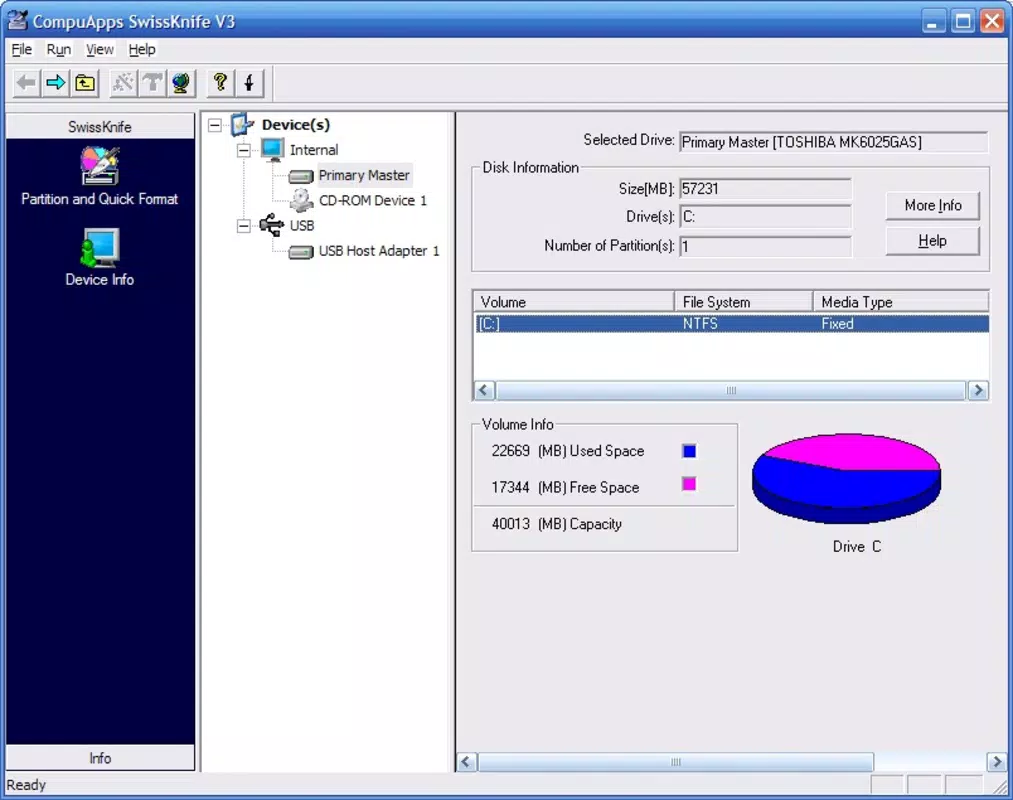Switch to the Info sidebar tab
Image resolution: width=1013 pixels, height=800 pixels.
[x=100, y=758]
